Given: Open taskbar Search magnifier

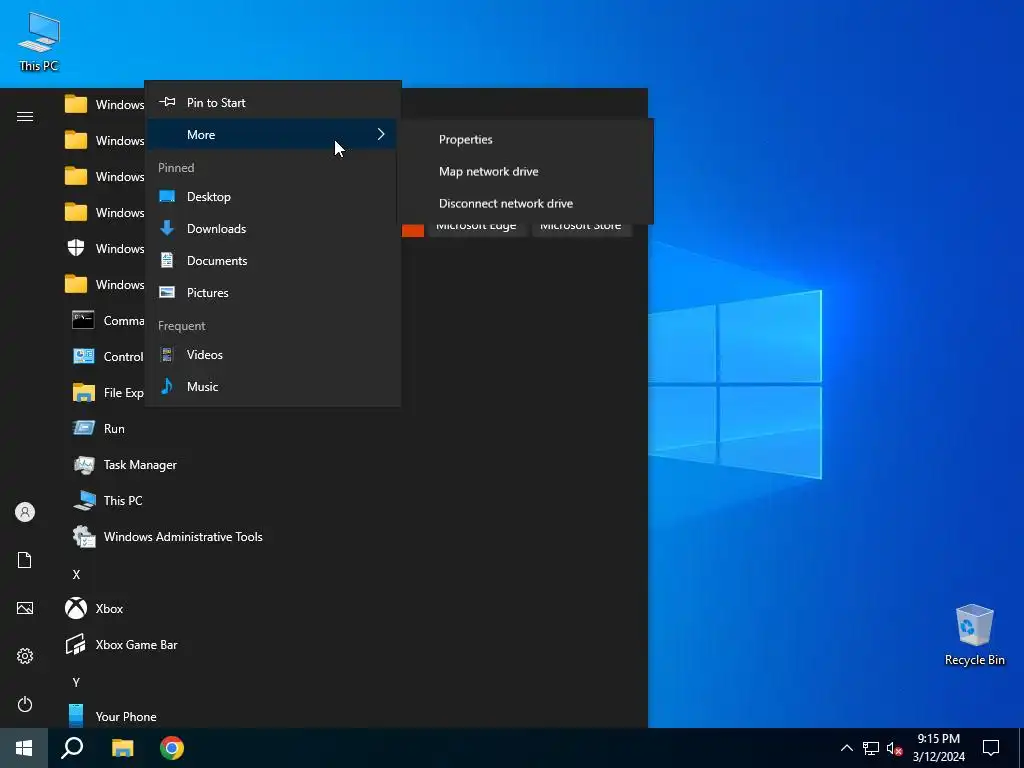Looking at the screenshot, I should tap(72, 748).
